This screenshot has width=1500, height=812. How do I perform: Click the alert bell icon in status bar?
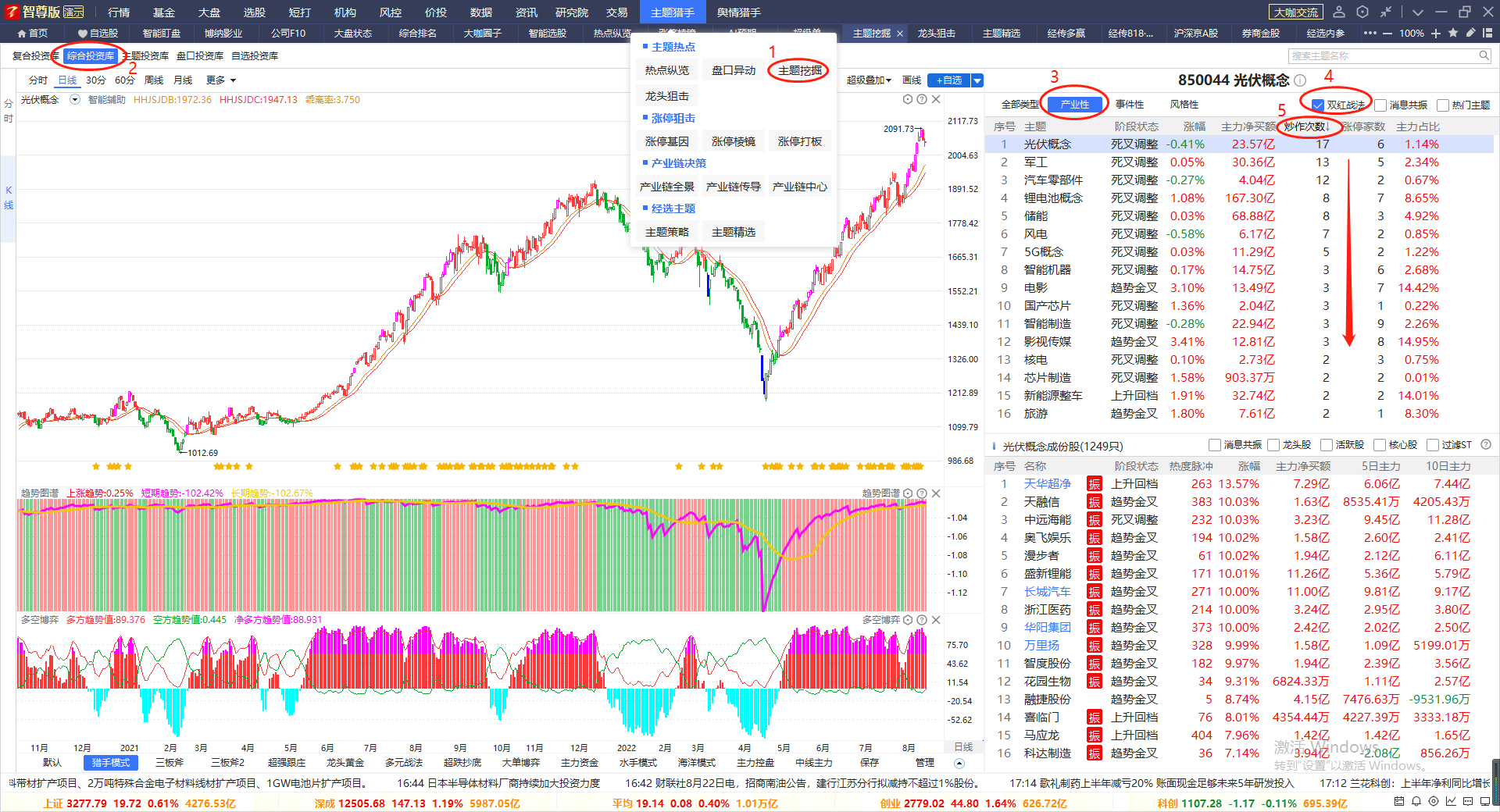click(1416, 801)
